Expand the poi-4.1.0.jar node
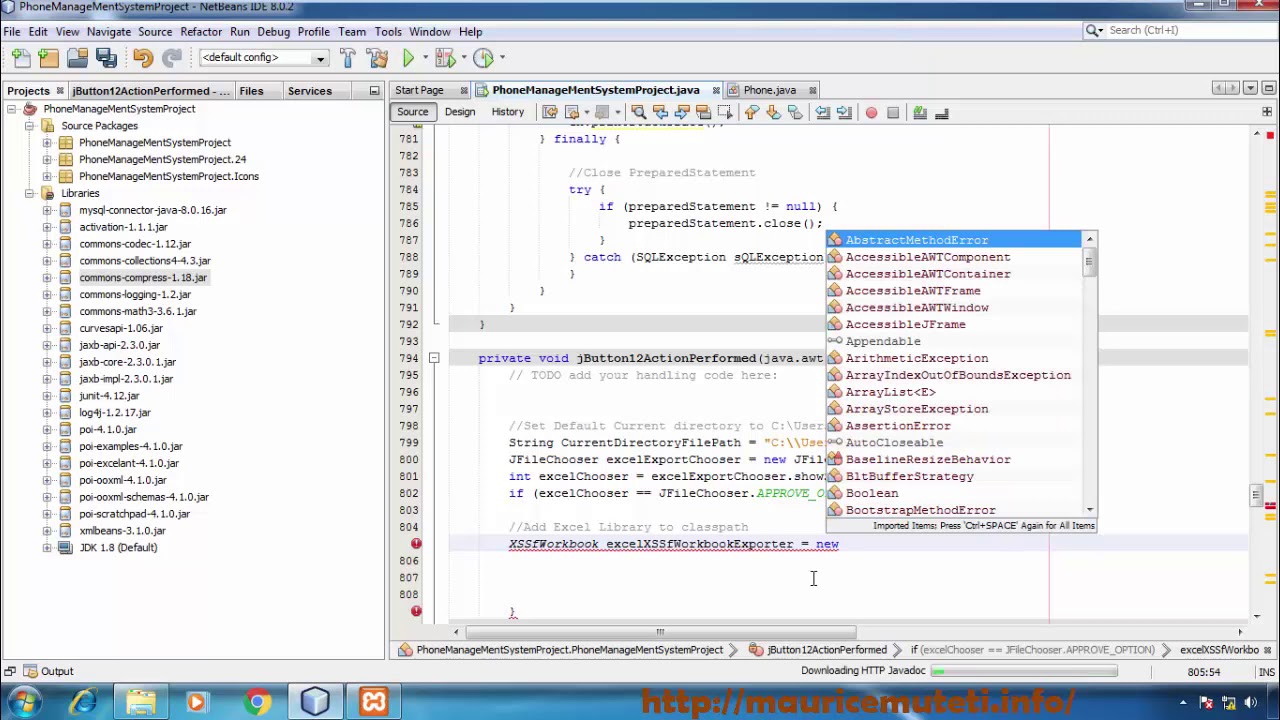The width and height of the screenshot is (1280, 720). coord(47,429)
